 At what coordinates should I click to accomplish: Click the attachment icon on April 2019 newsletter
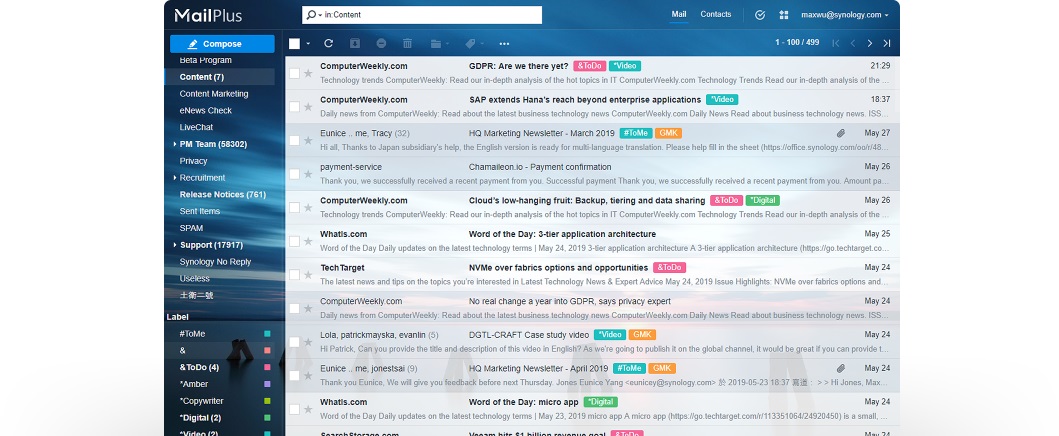(x=841, y=369)
